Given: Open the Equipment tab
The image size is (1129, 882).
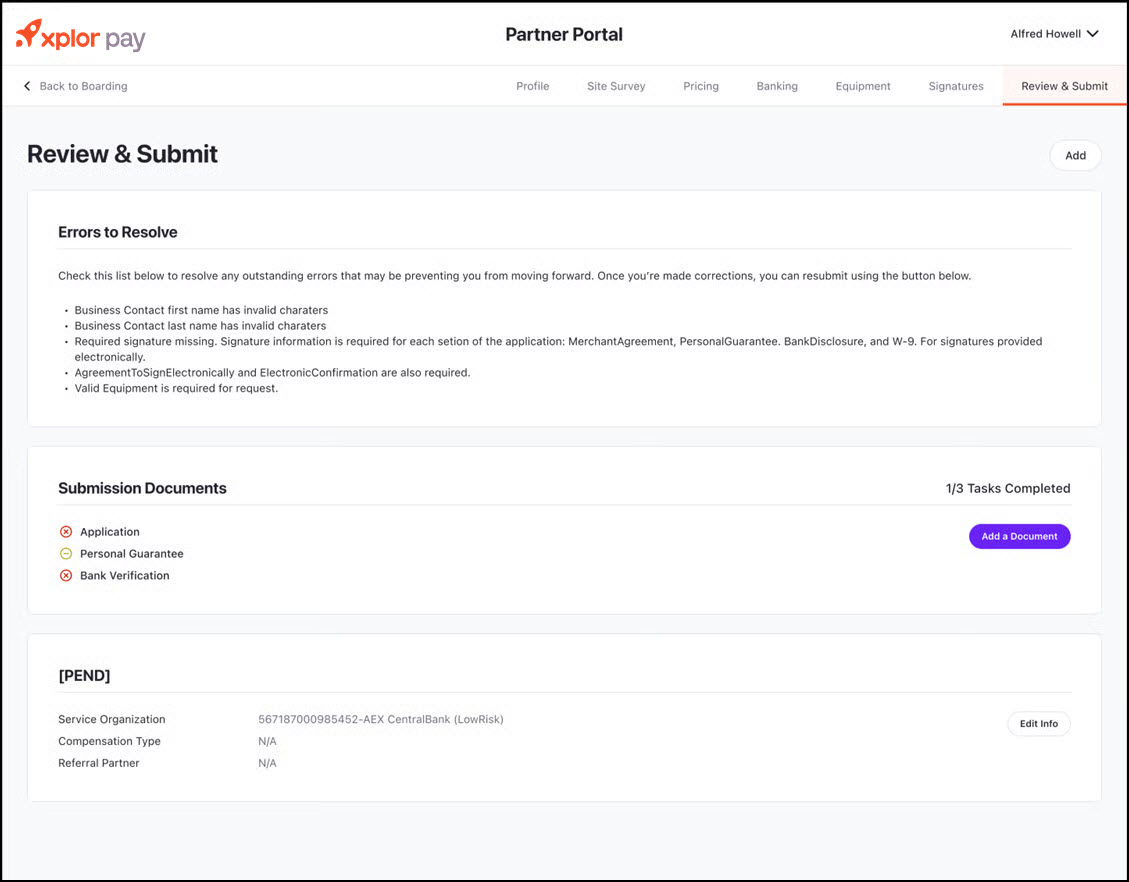Looking at the screenshot, I should point(863,86).
